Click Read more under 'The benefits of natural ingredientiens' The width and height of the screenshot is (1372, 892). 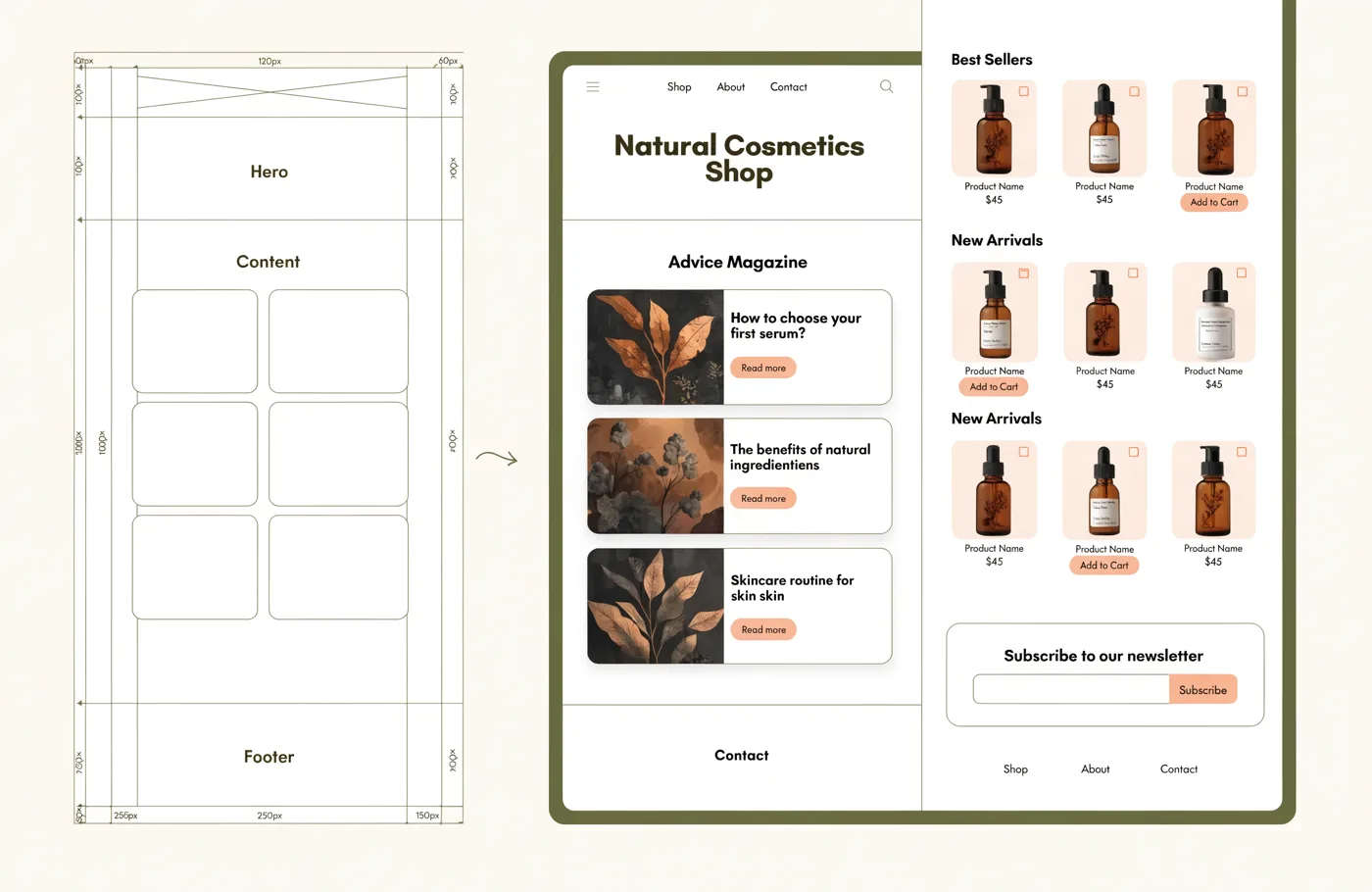click(x=763, y=498)
